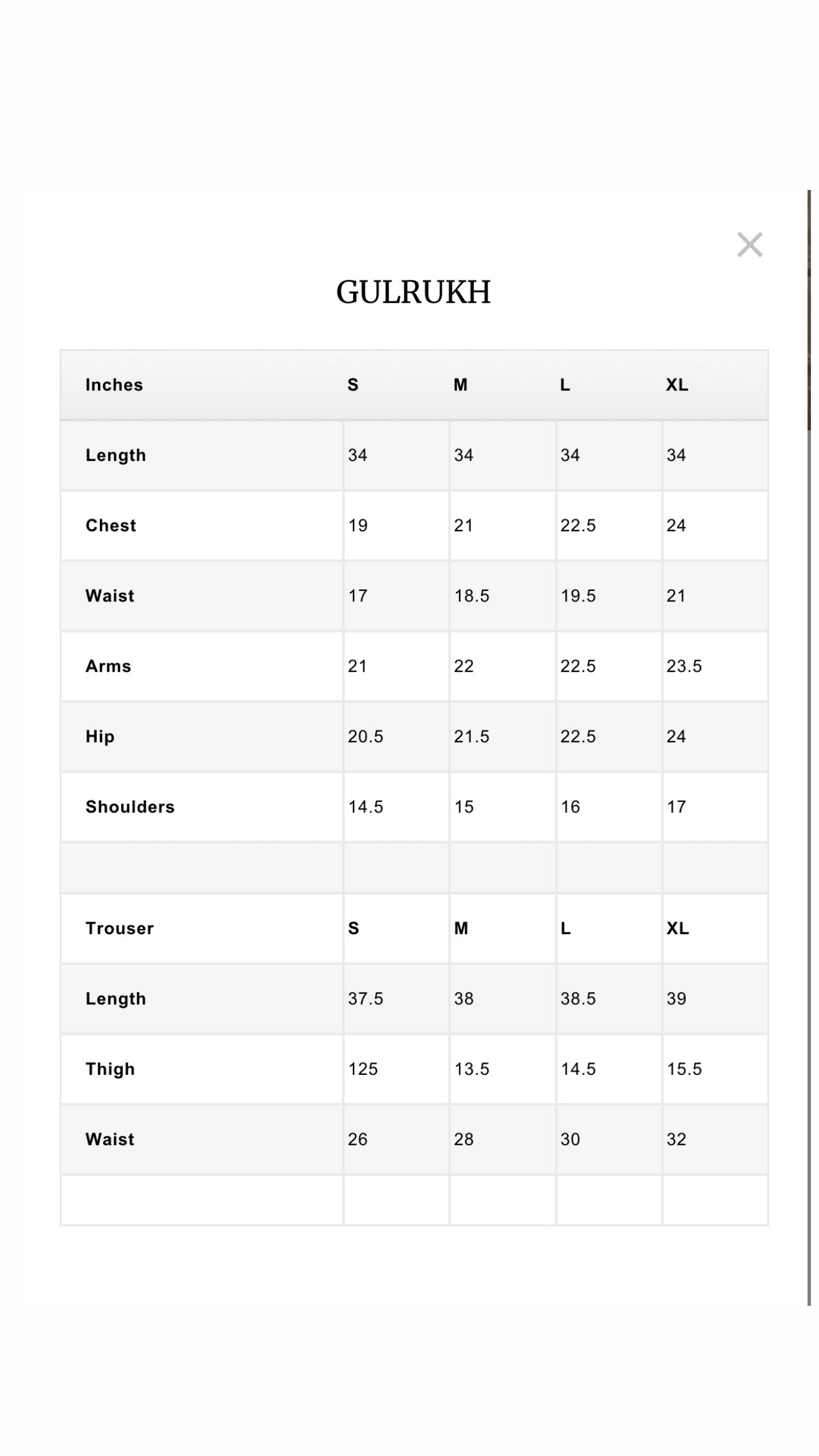The image size is (819, 1456).
Task: Select the Shoulders row label
Action: tap(130, 806)
